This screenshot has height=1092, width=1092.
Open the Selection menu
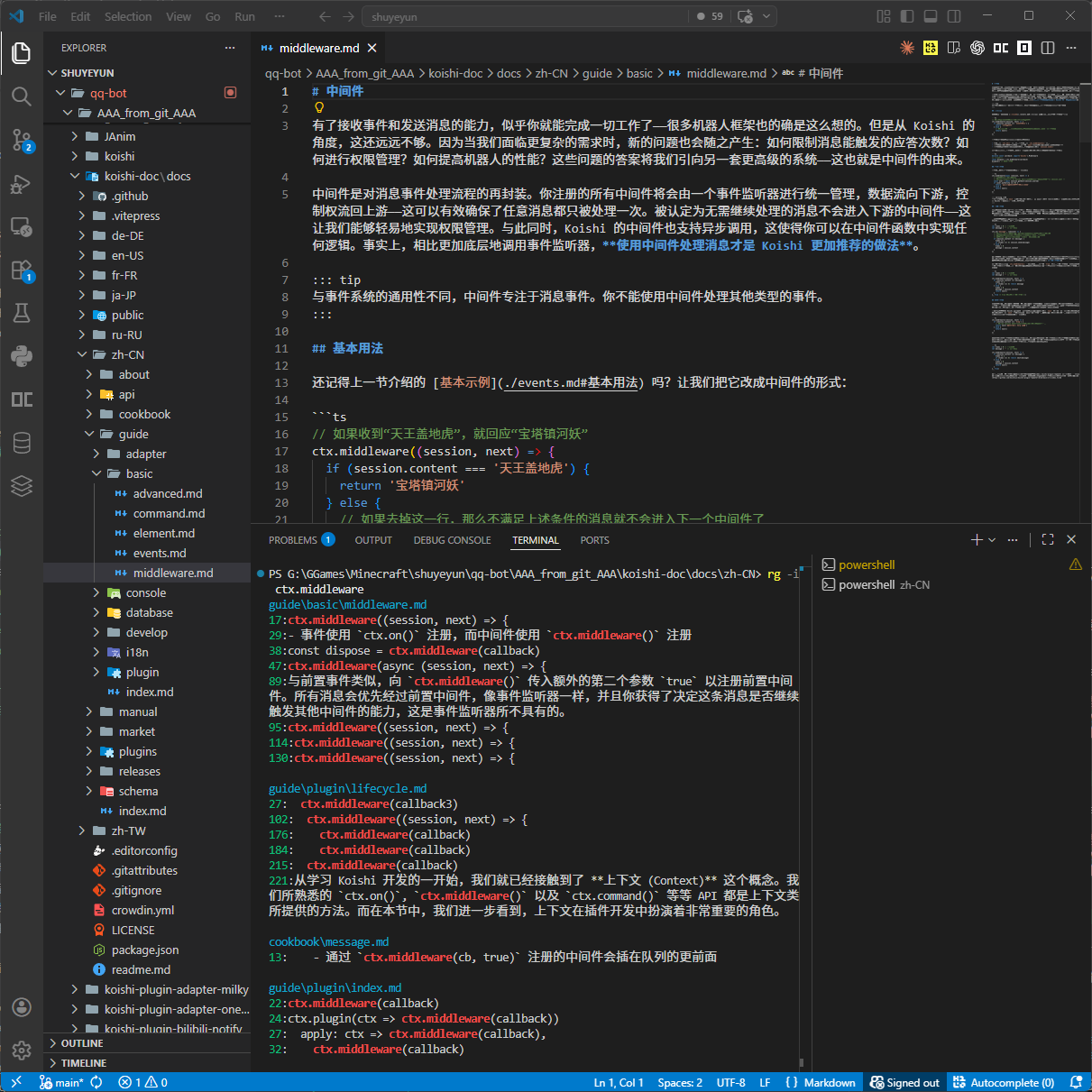(x=128, y=16)
